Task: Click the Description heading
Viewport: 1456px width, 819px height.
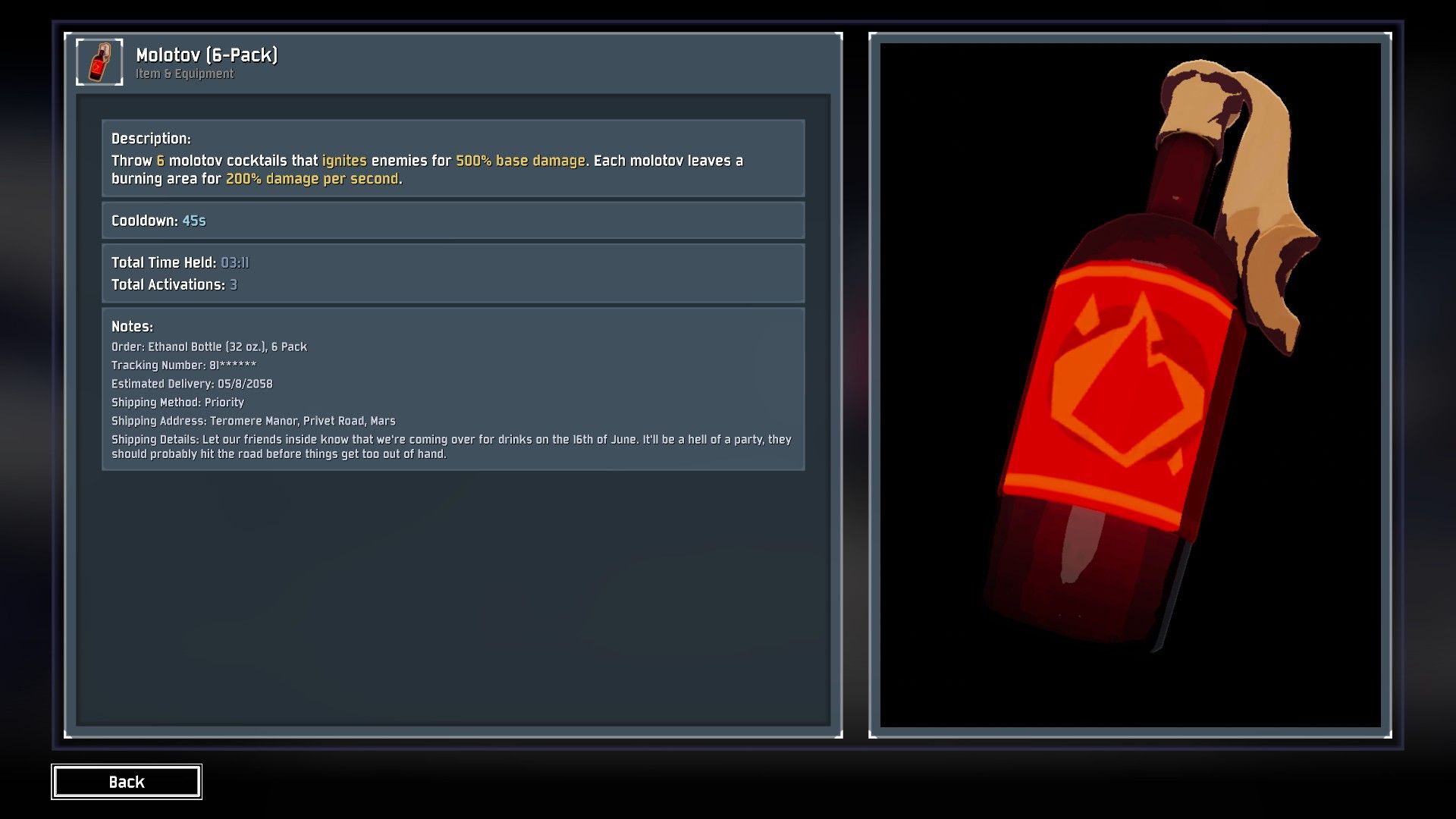Action: 151,139
